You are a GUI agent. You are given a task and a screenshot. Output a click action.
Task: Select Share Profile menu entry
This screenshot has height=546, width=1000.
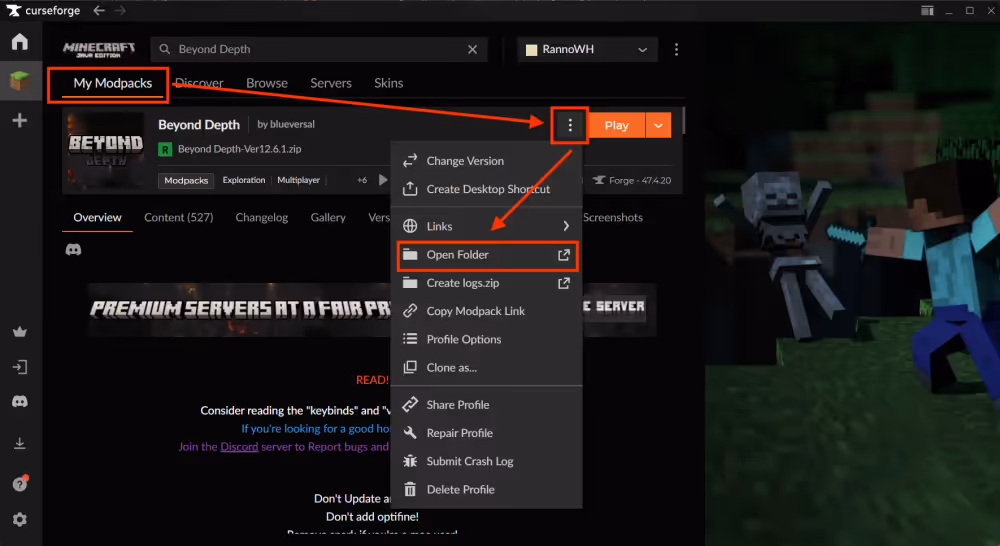coord(487,405)
